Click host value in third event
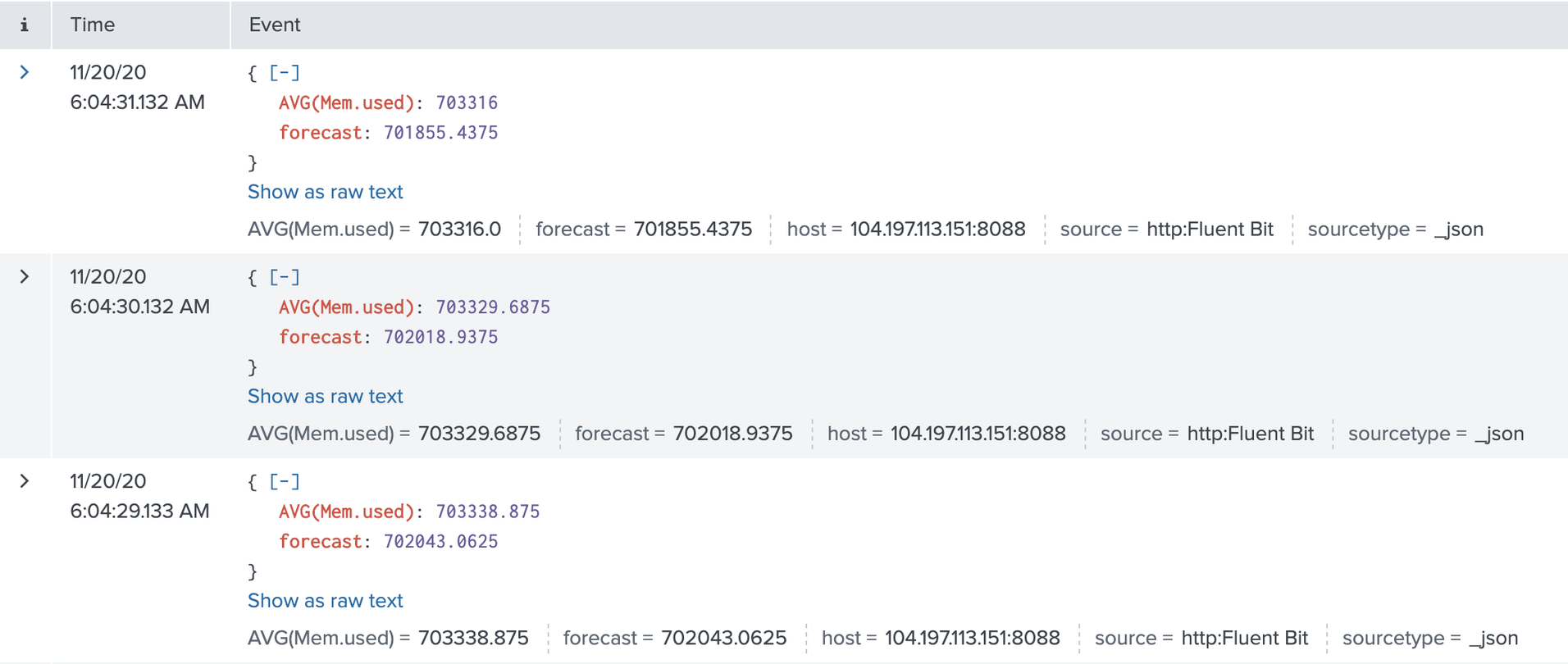The width and height of the screenshot is (1568, 664). click(x=973, y=639)
